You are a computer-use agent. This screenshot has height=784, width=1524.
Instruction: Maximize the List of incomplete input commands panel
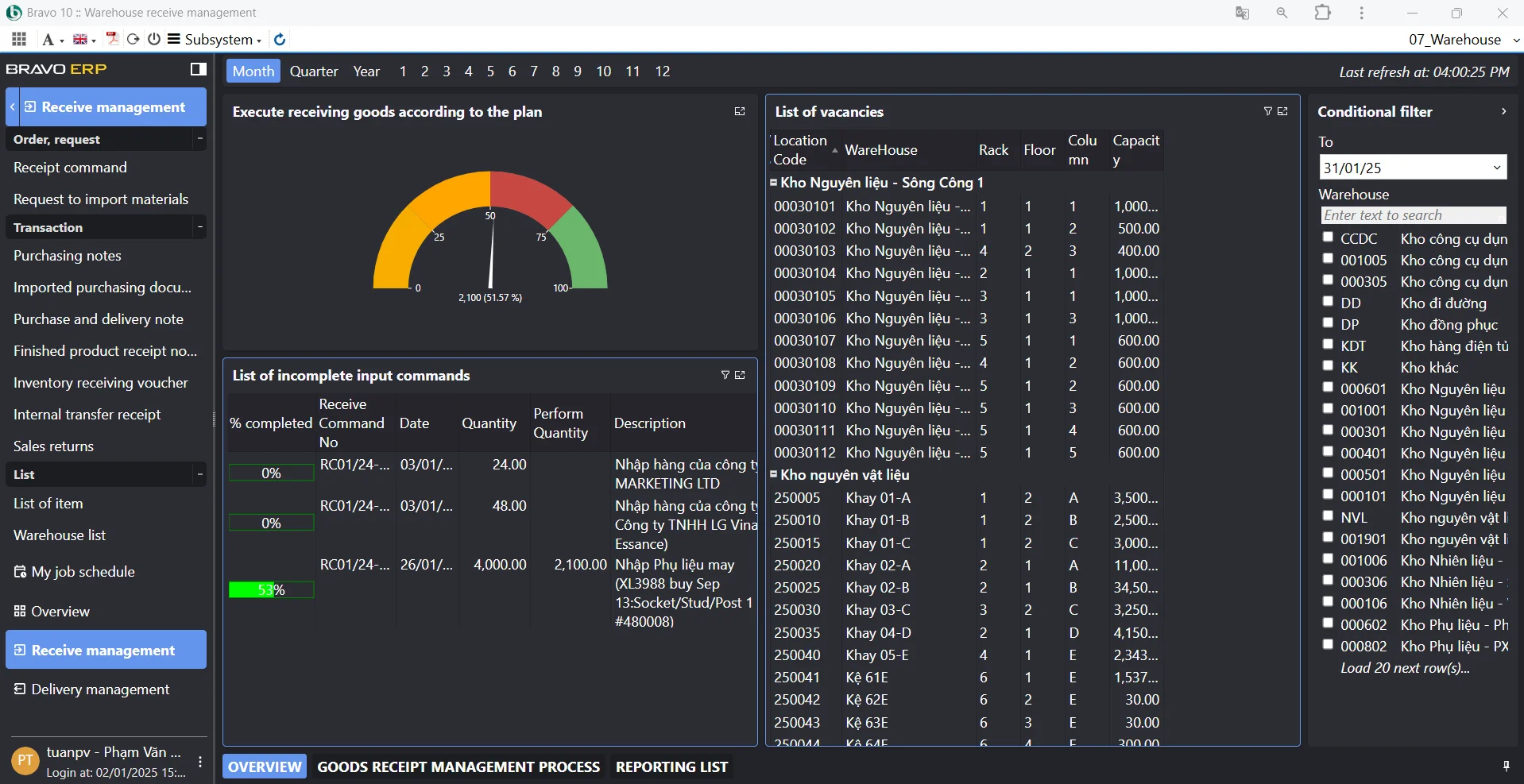point(740,375)
